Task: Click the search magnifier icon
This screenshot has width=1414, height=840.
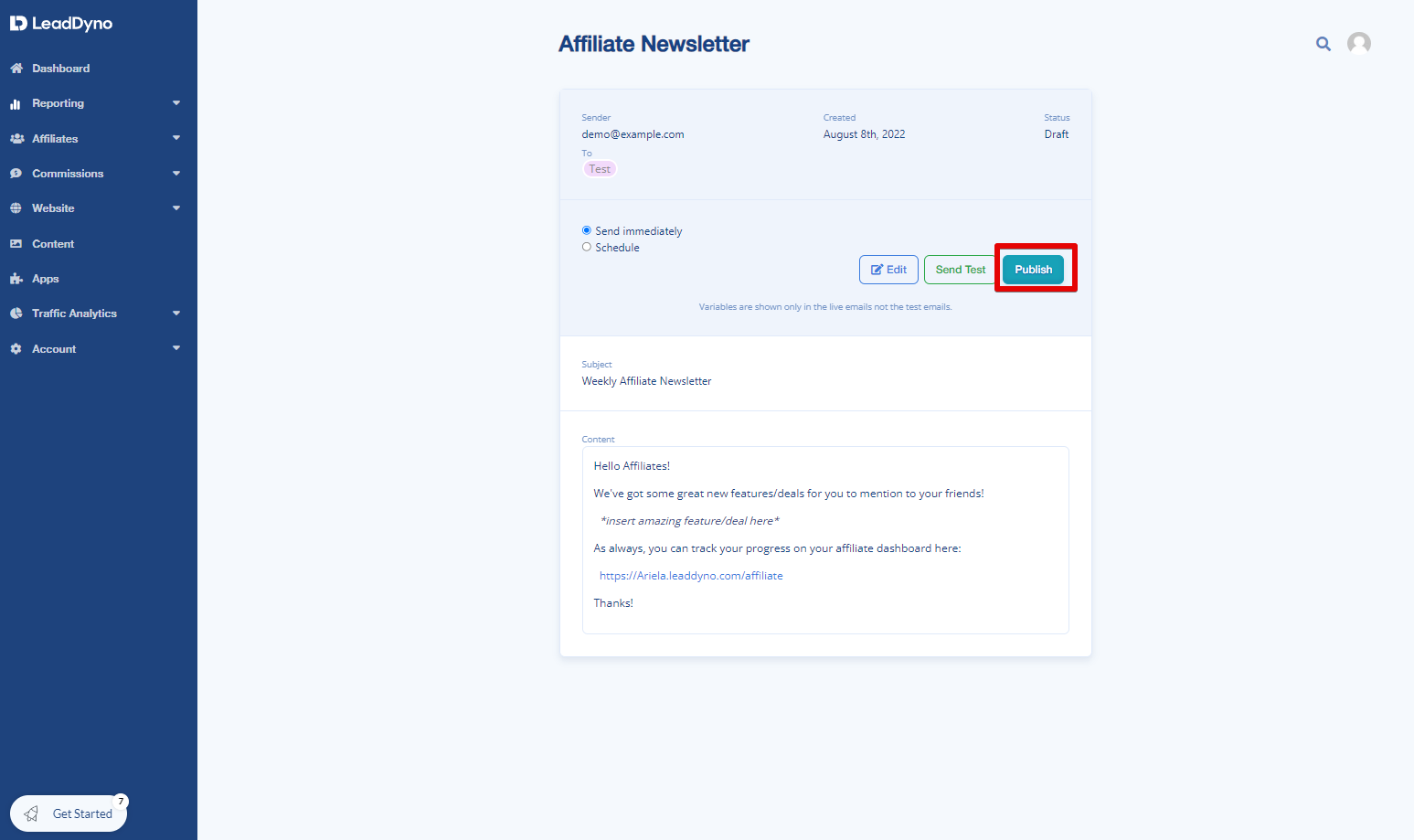Action: point(1323,44)
